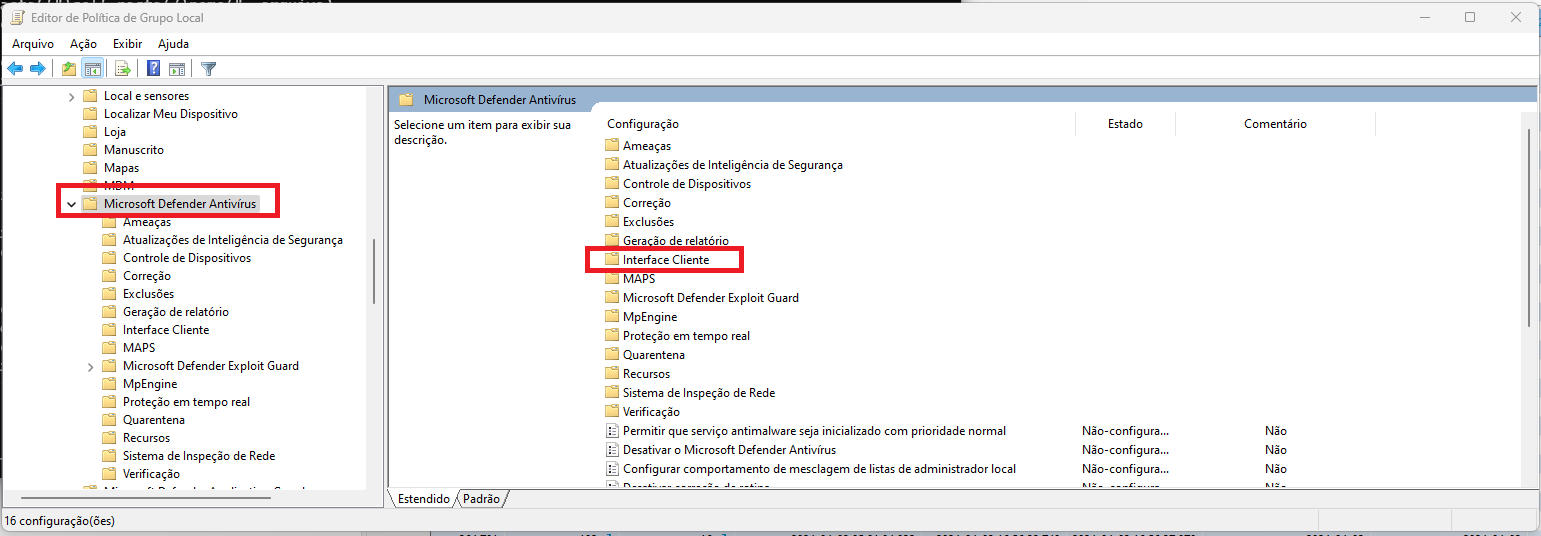Toggle the action pane show/hide icon

tap(177, 69)
